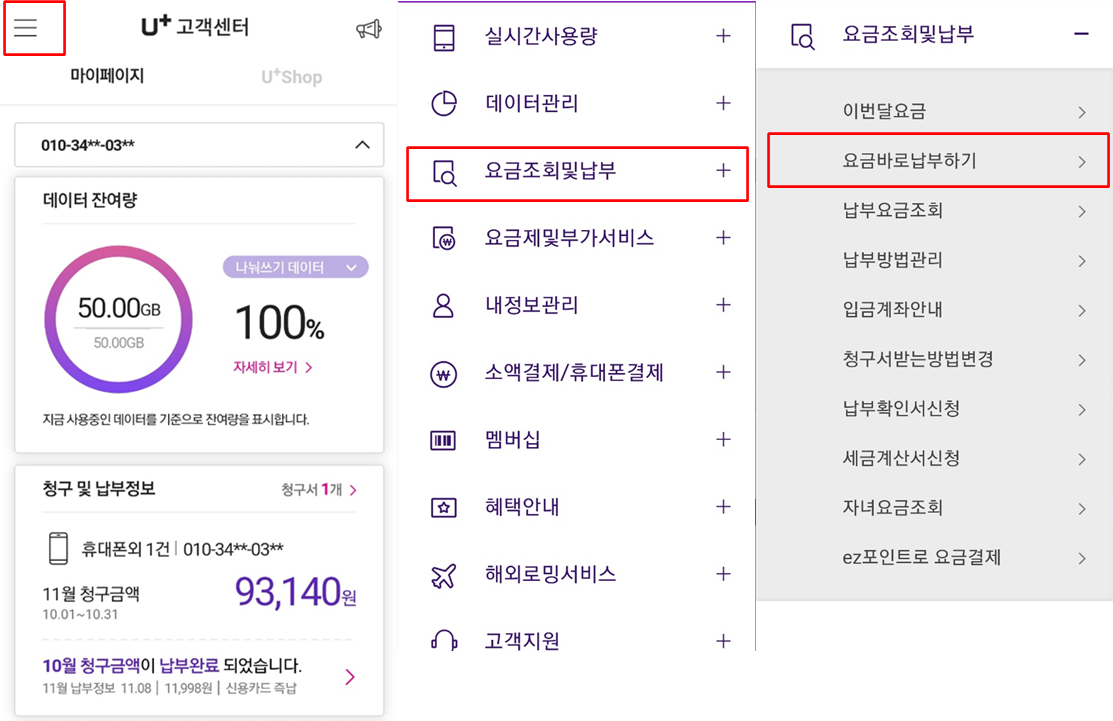Open the 청구서 1개 link

[x=319, y=490]
